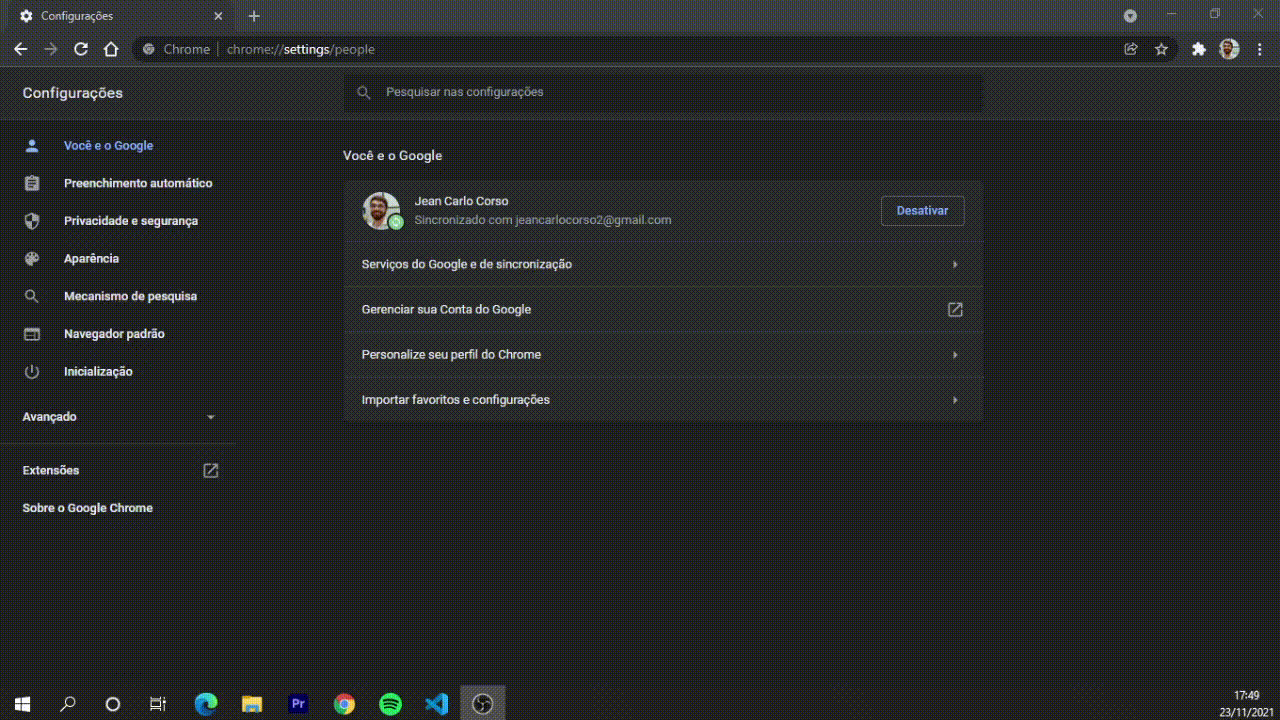The image size is (1280, 720).
Task: Select Você e o Google in sidebar
Action: [x=108, y=146]
